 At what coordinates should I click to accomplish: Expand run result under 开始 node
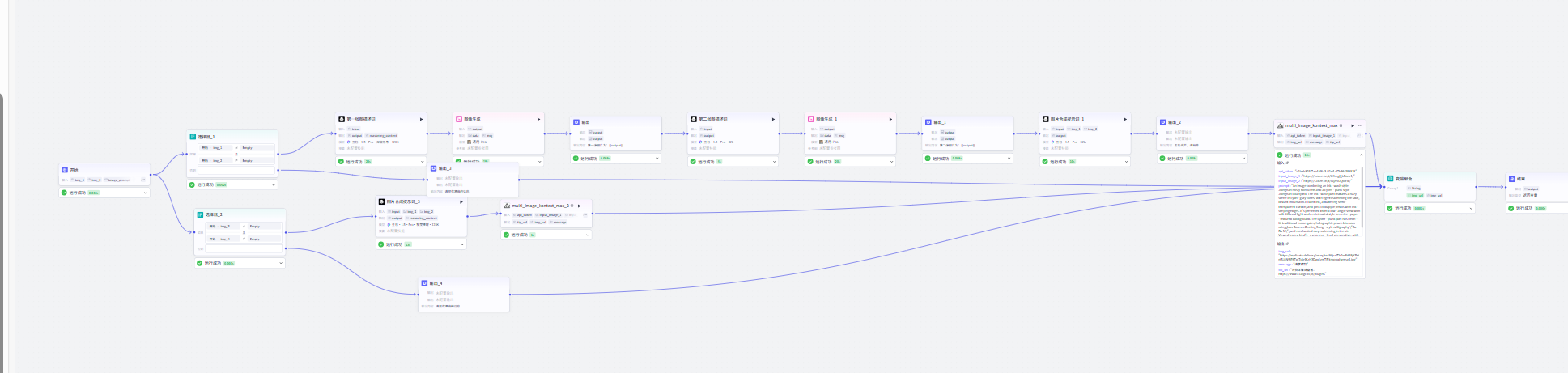(146, 193)
